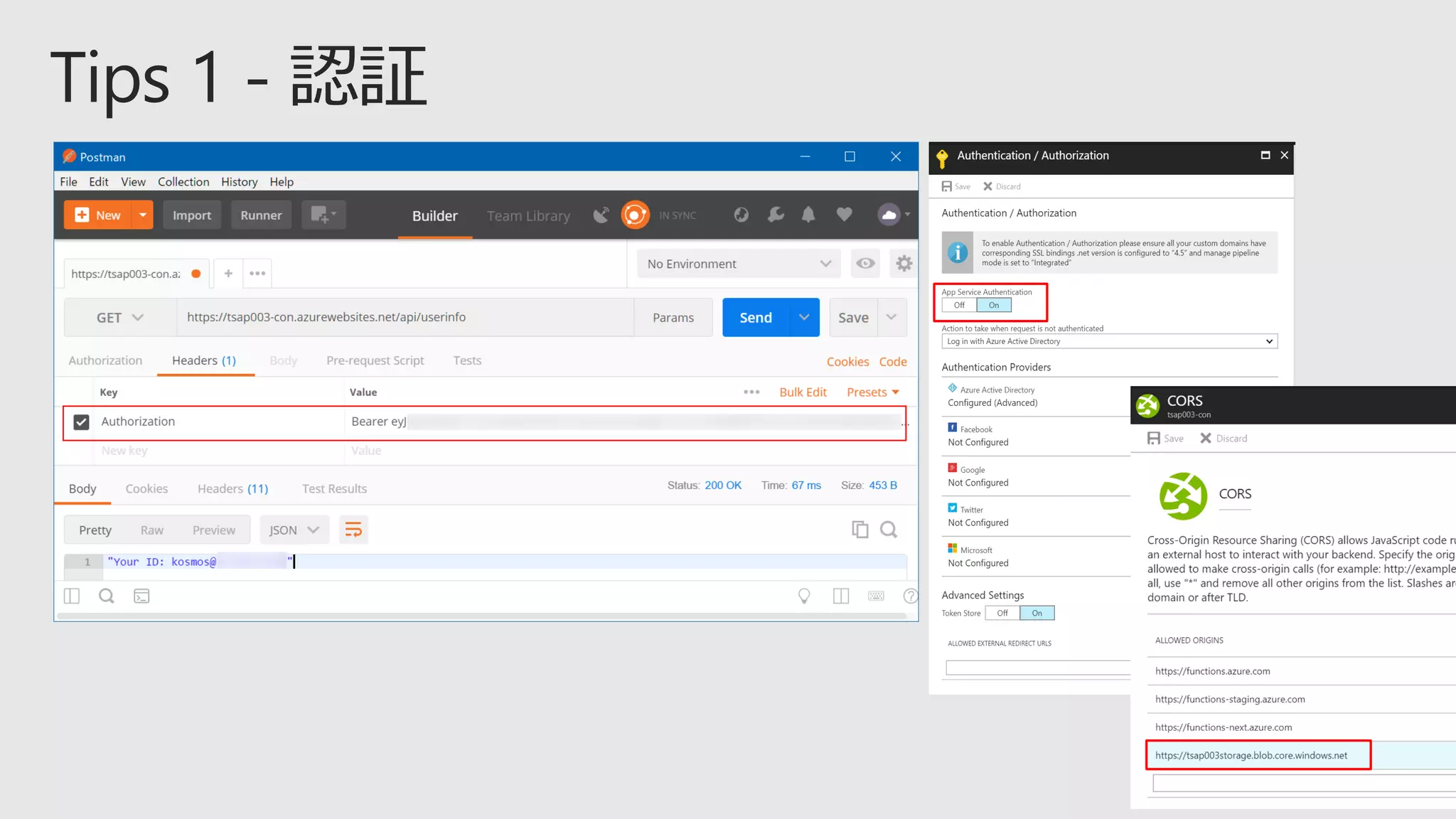1456x819 pixels.
Task: Open the GET method dropdown
Action: 120,318
